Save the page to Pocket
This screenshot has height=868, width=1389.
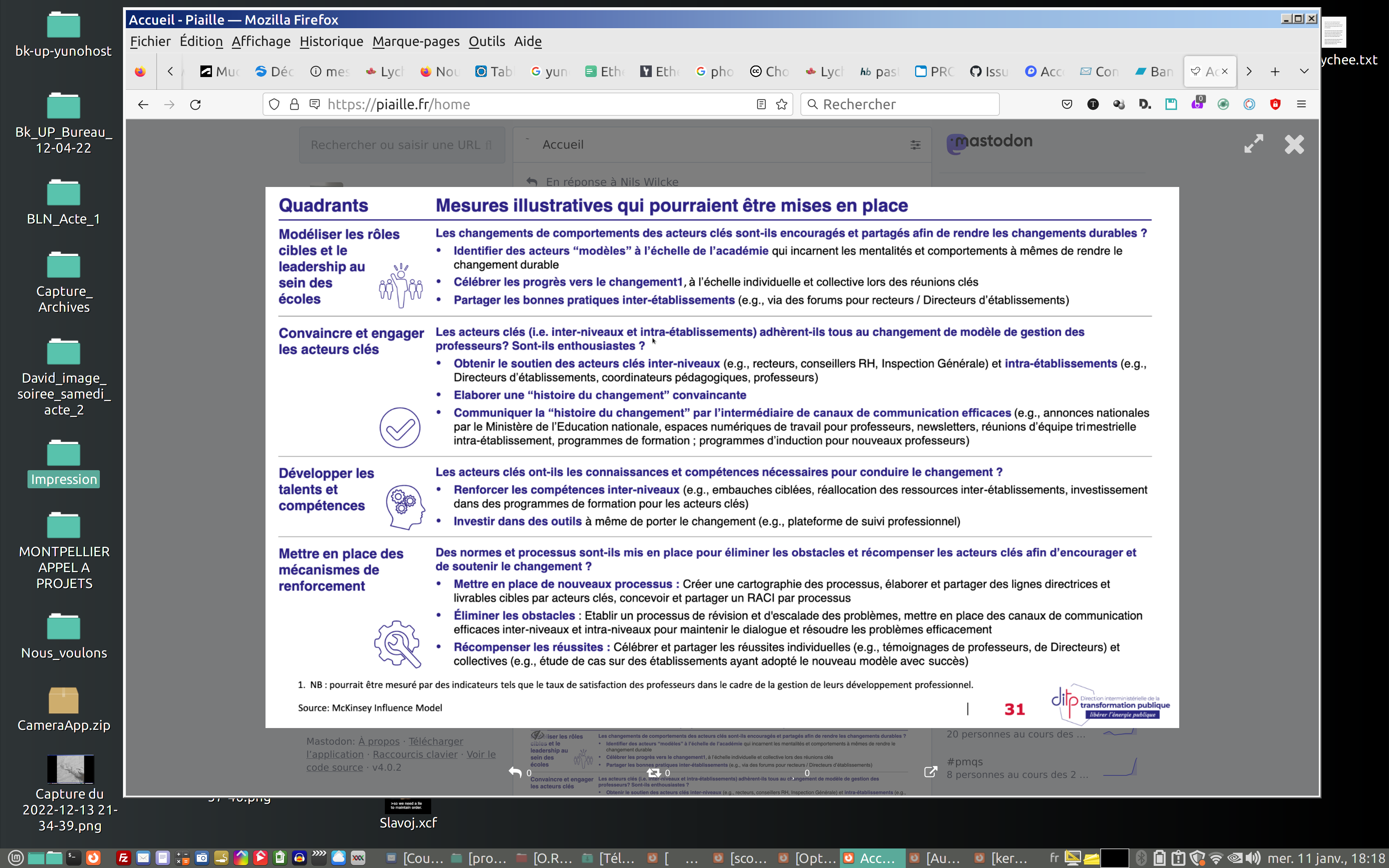coord(1066,105)
